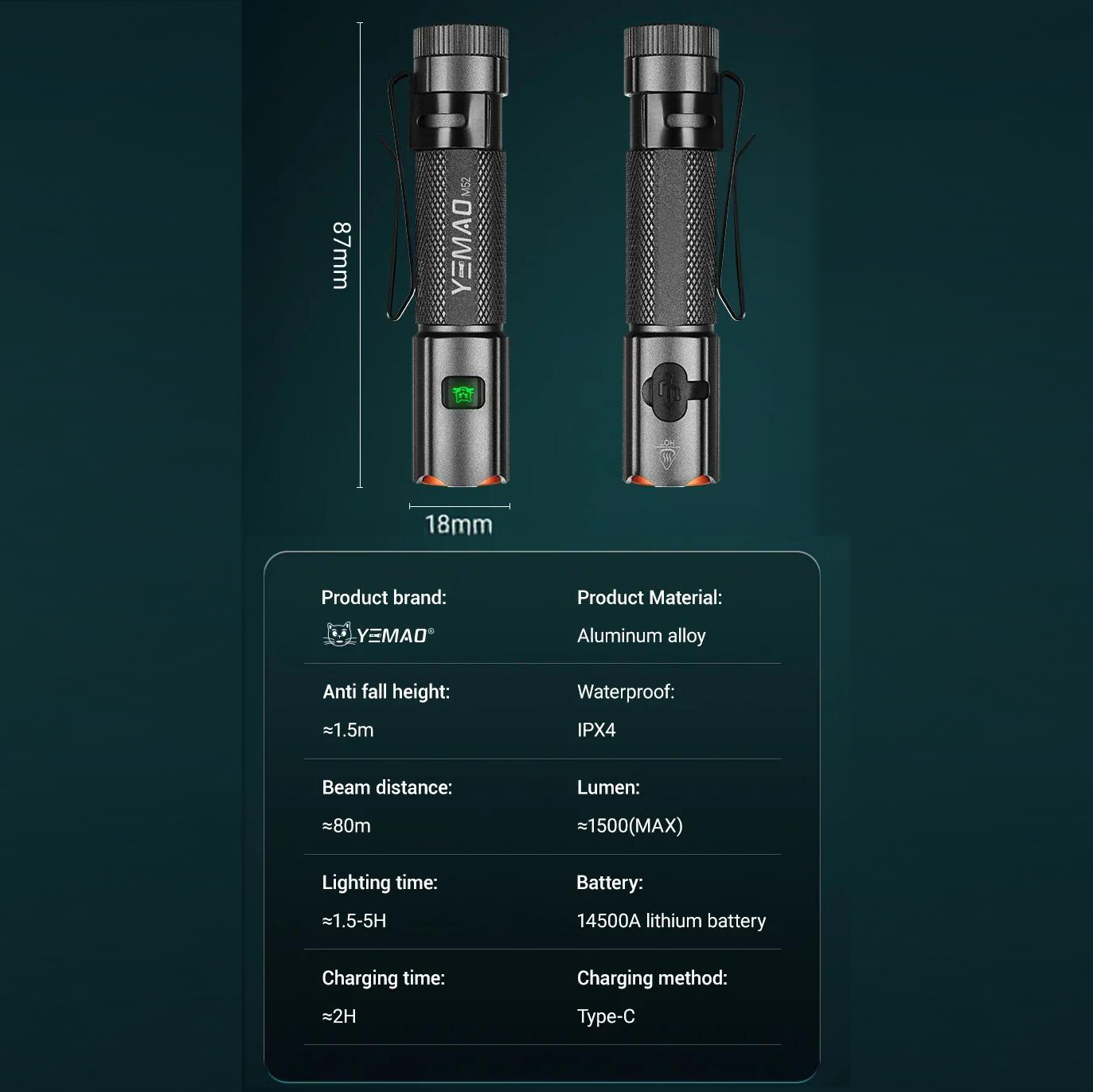Select the Product Material heading
Image resolution: width=1093 pixels, height=1092 pixels.
pyautogui.click(x=650, y=598)
